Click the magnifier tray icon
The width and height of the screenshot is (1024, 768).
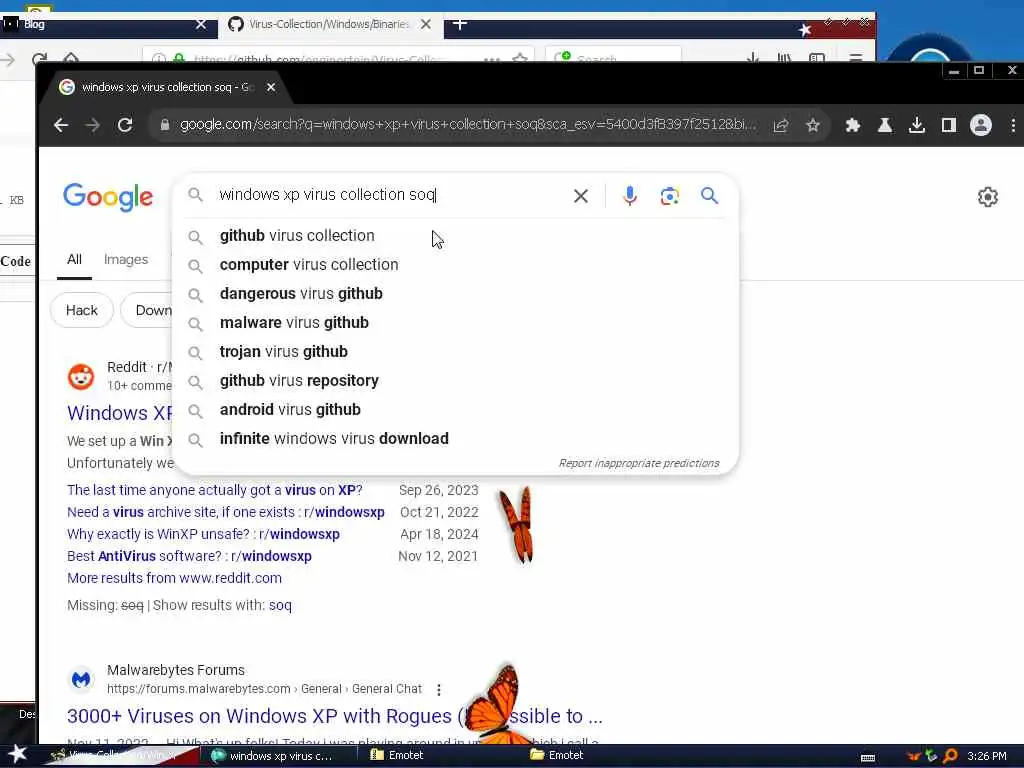click(950, 756)
